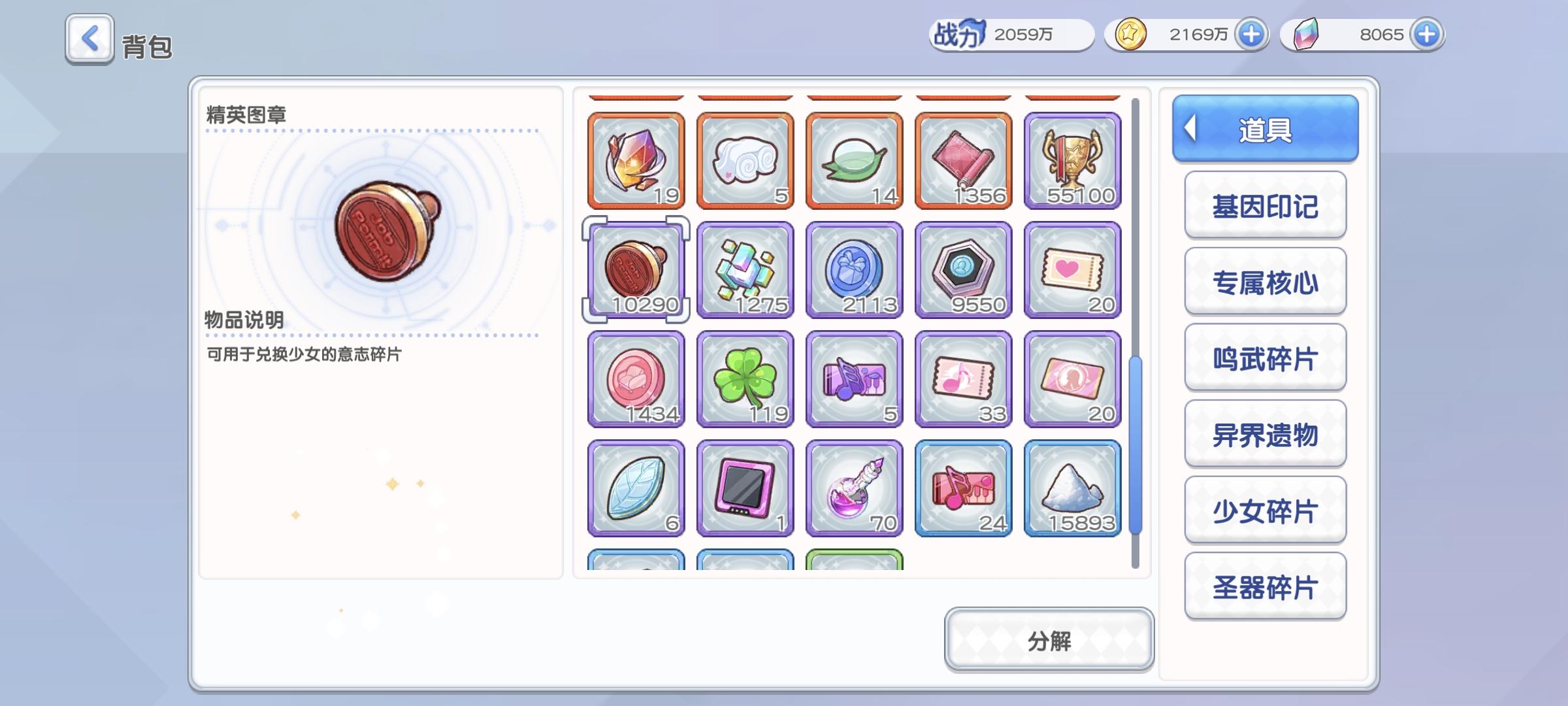Click the inventory vertical scrollbar
The height and width of the screenshot is (706, 1568).
1135,333
